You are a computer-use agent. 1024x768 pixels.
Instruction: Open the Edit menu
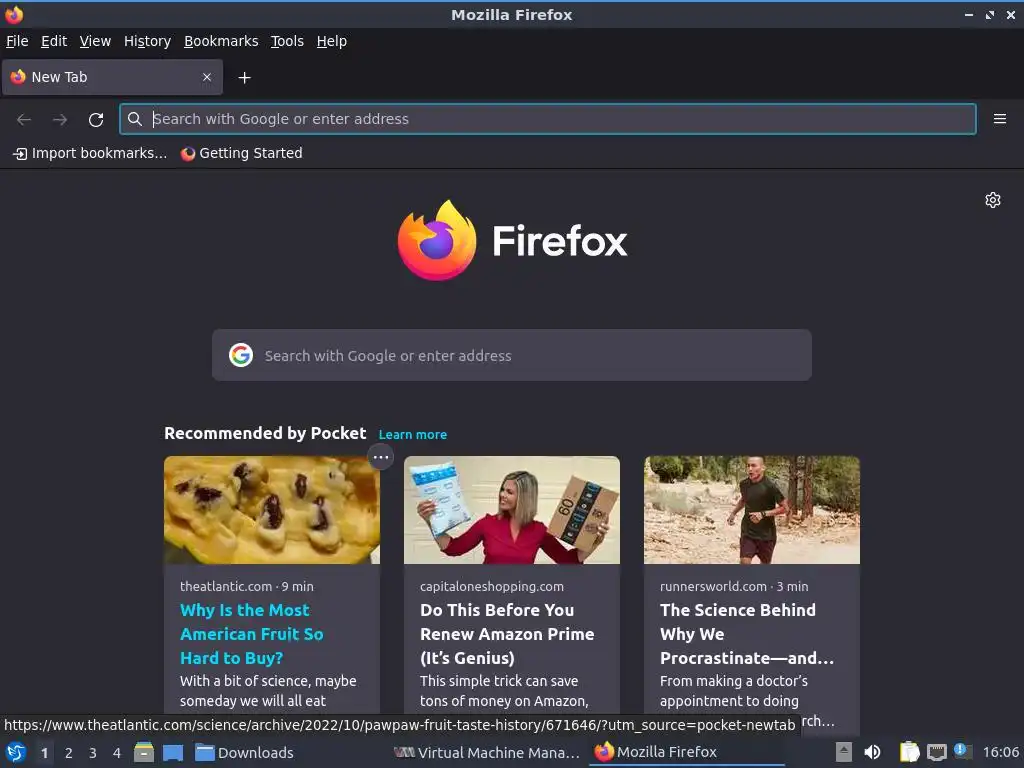[54, 41]
